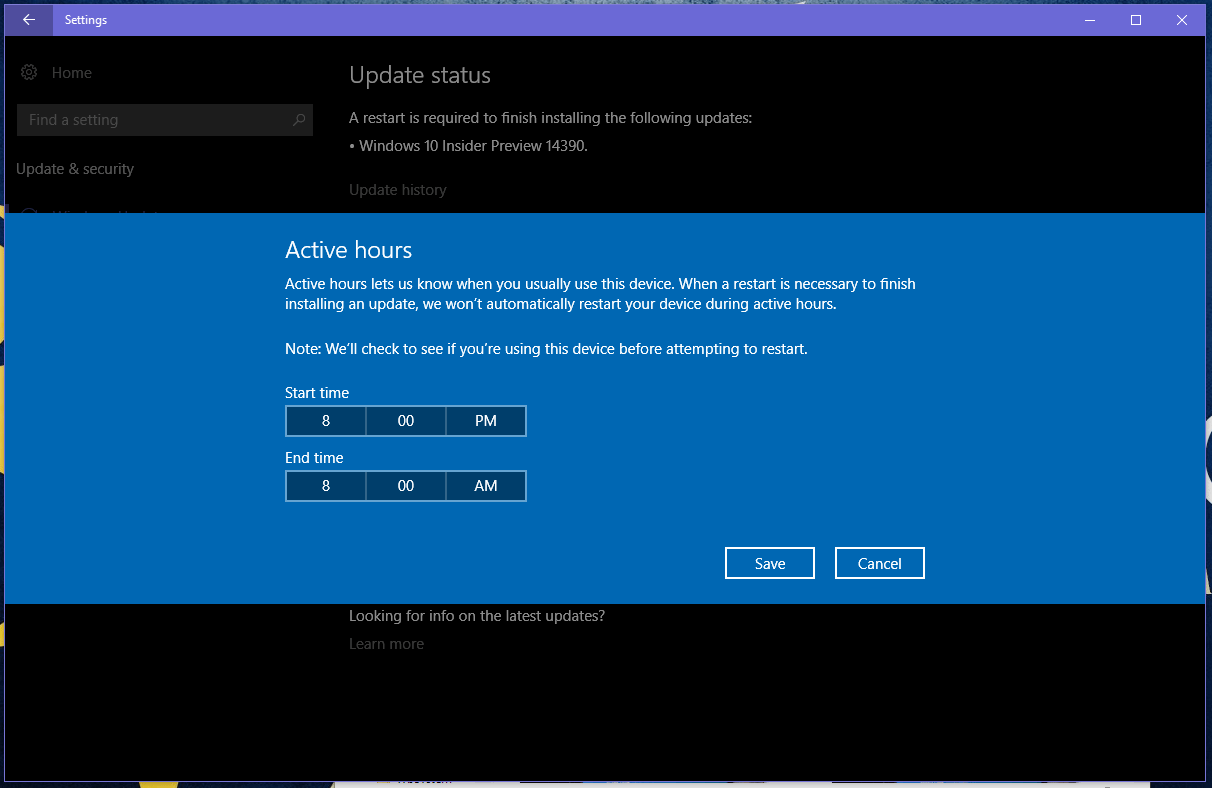Select Update & security heading
1212x788 pixels.
click(75, 168)
